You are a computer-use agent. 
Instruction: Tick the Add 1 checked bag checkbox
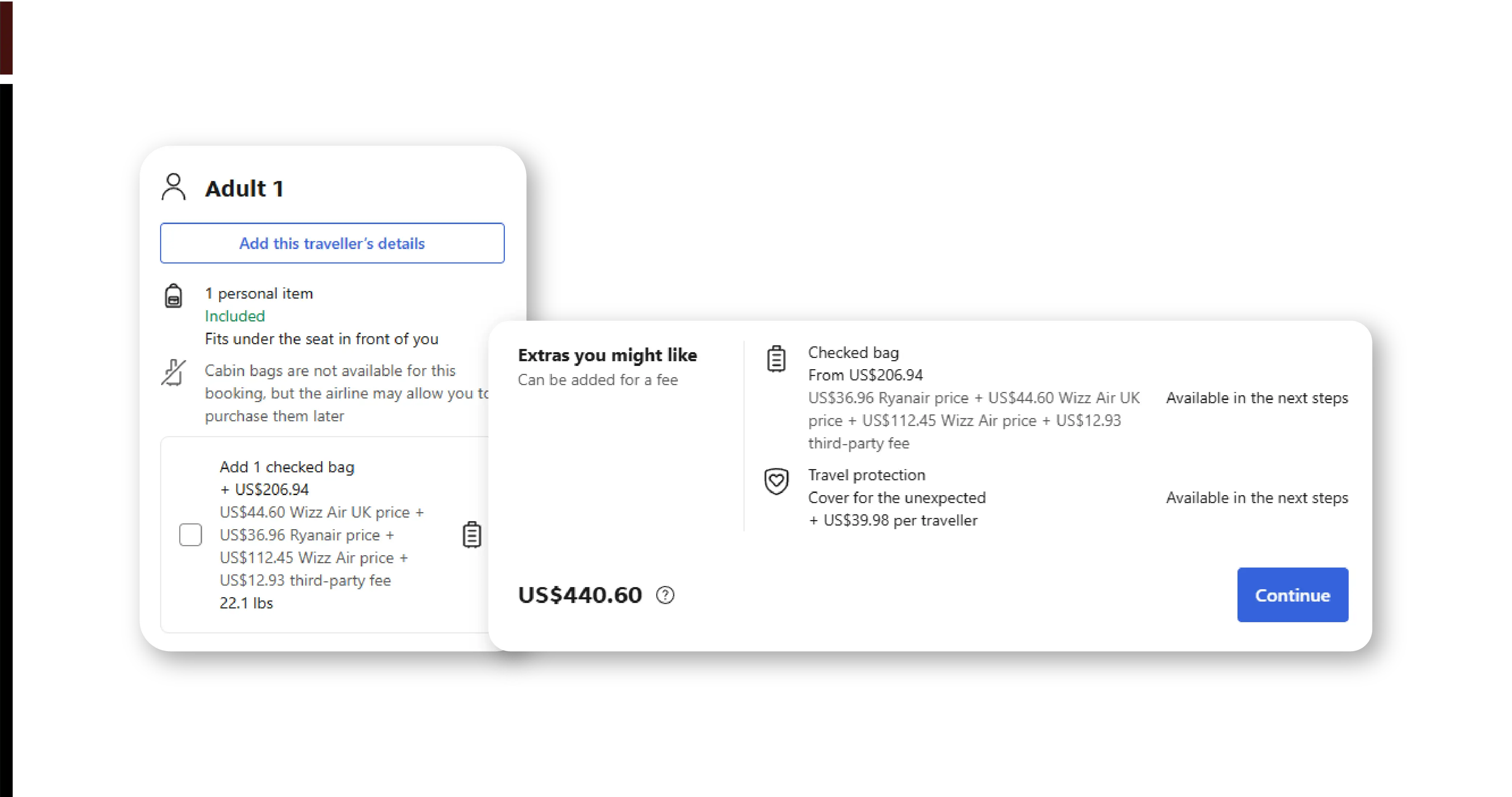190,534
